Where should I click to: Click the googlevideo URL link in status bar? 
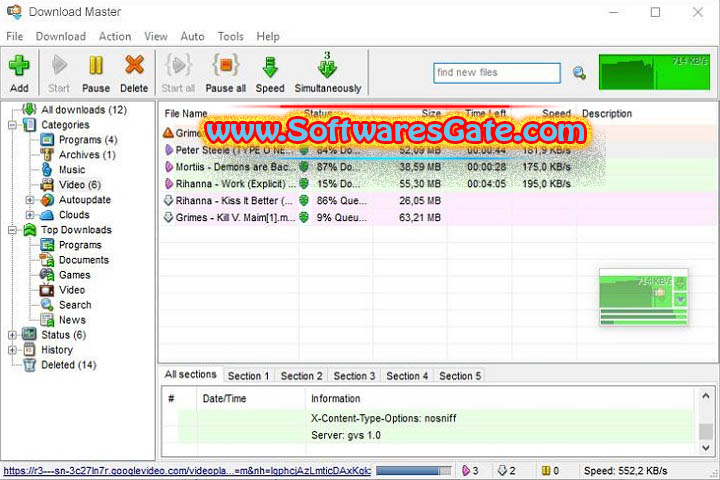coord(187,471)
